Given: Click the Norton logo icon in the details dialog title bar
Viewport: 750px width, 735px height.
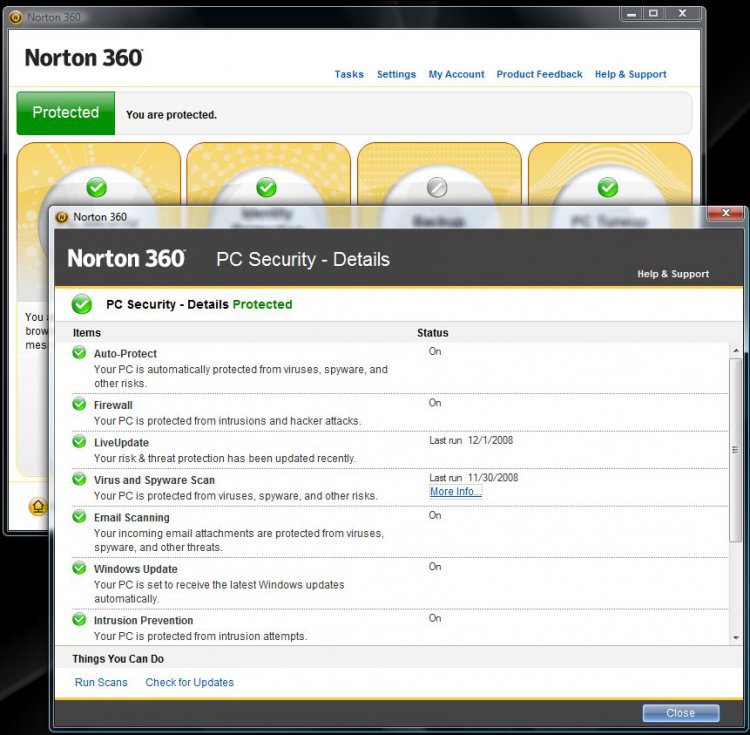Looking at the screenshot, I should click(x=62, y=217).
